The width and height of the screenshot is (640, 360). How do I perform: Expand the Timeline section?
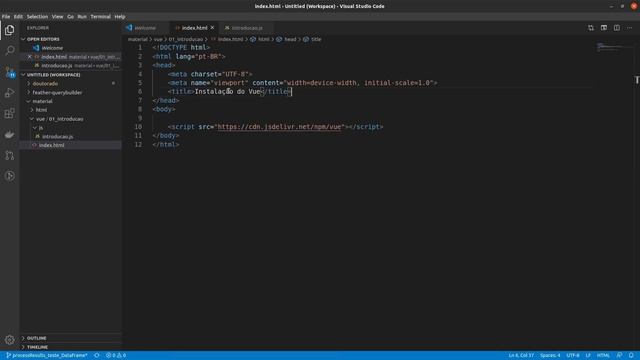(37, 347)
